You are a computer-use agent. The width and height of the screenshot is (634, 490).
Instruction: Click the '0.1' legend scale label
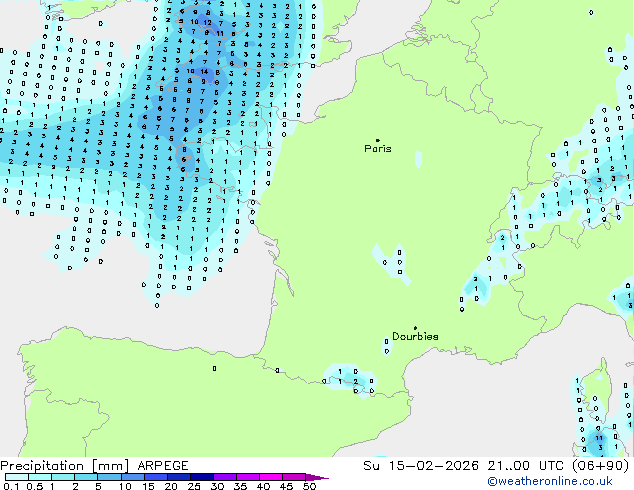[x=11, y=486]
